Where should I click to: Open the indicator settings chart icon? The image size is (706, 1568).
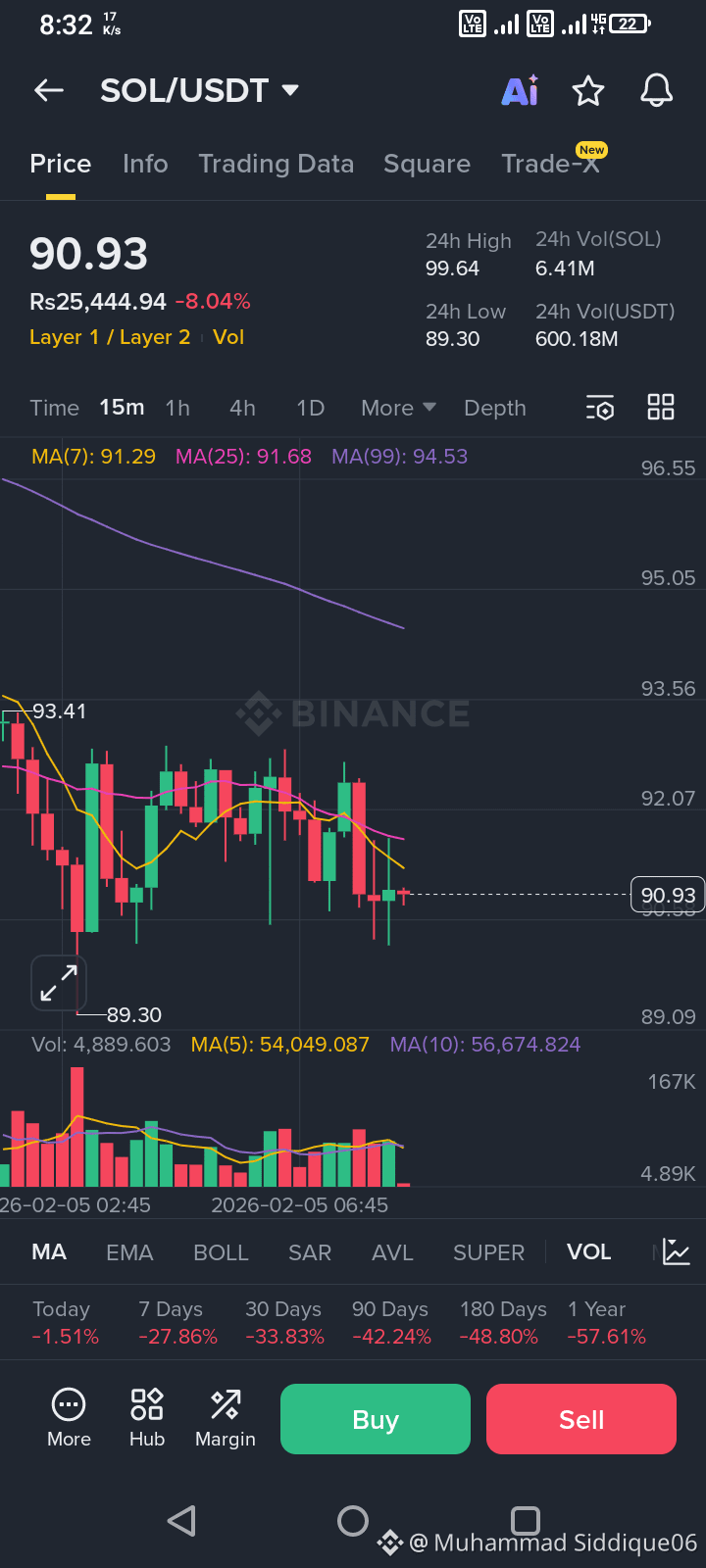[x=677, y=1251]
